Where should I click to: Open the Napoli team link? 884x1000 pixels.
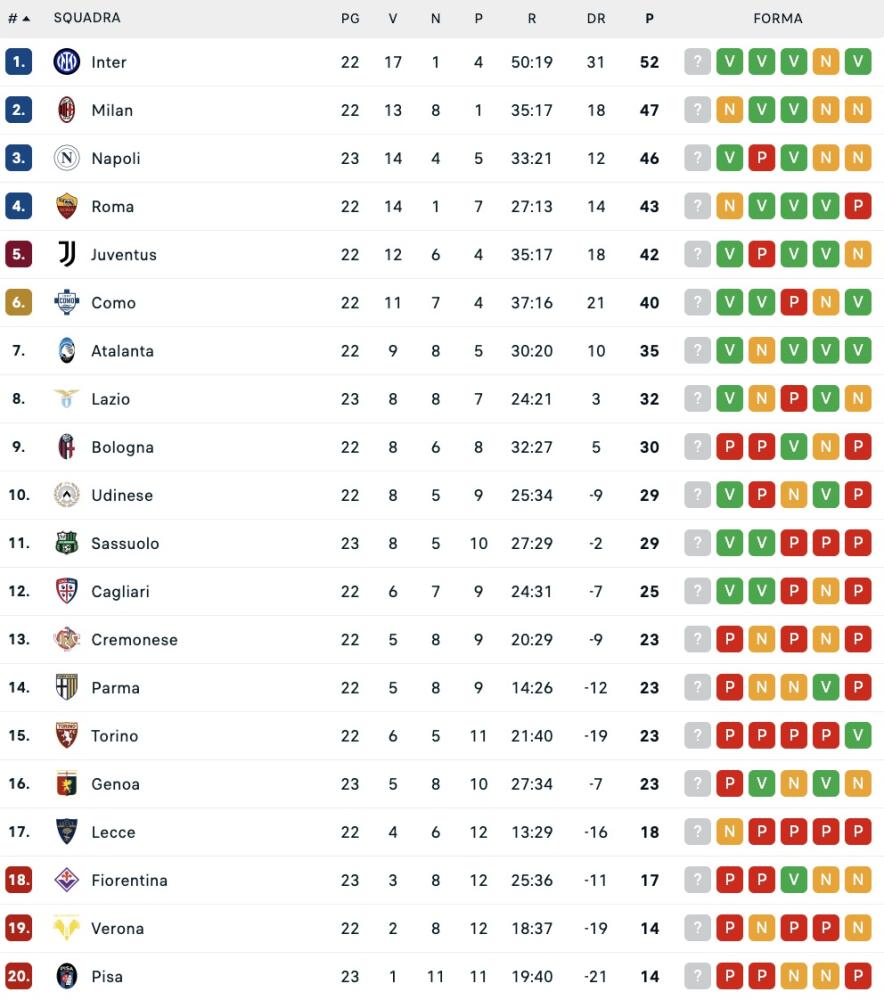(116, 158)
